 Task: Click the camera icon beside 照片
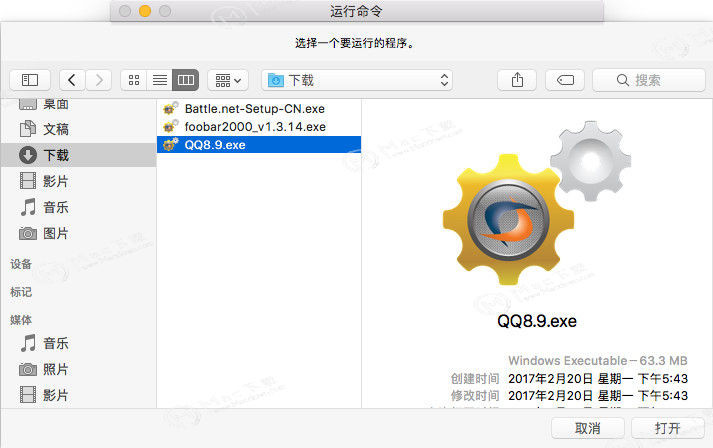coord(28,369)
